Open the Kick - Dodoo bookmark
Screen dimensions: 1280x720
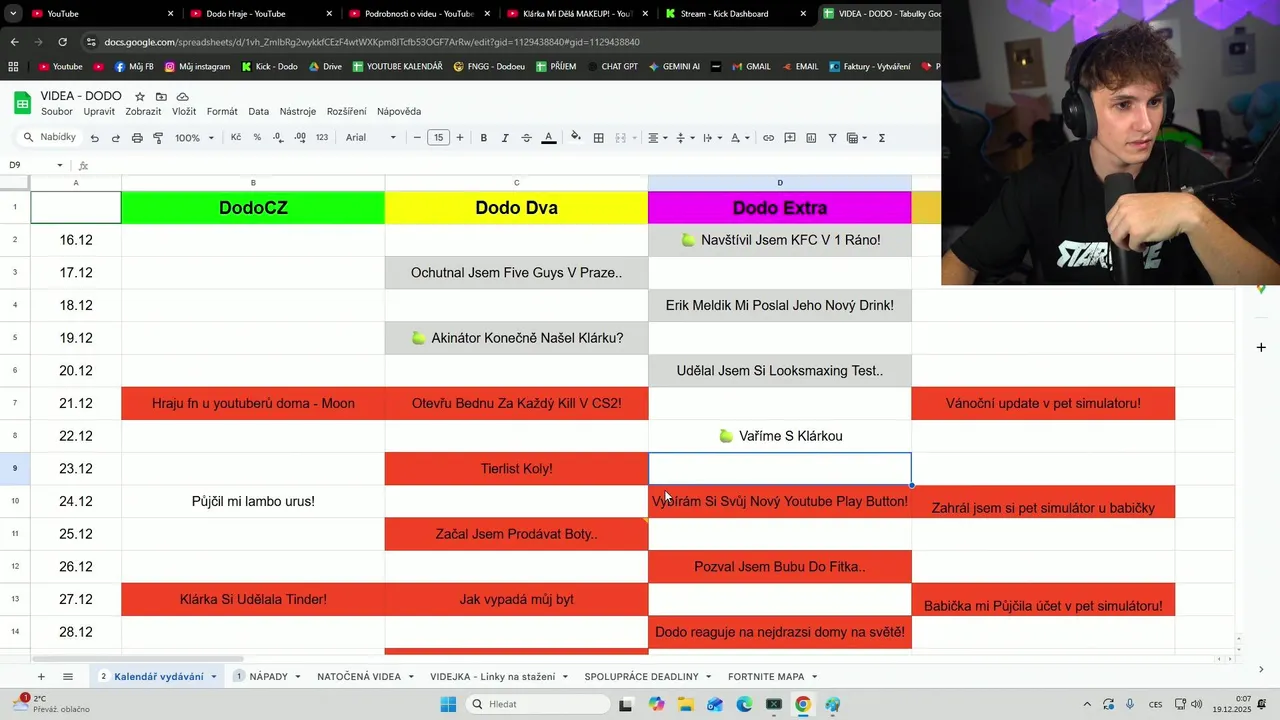(269, 67)
